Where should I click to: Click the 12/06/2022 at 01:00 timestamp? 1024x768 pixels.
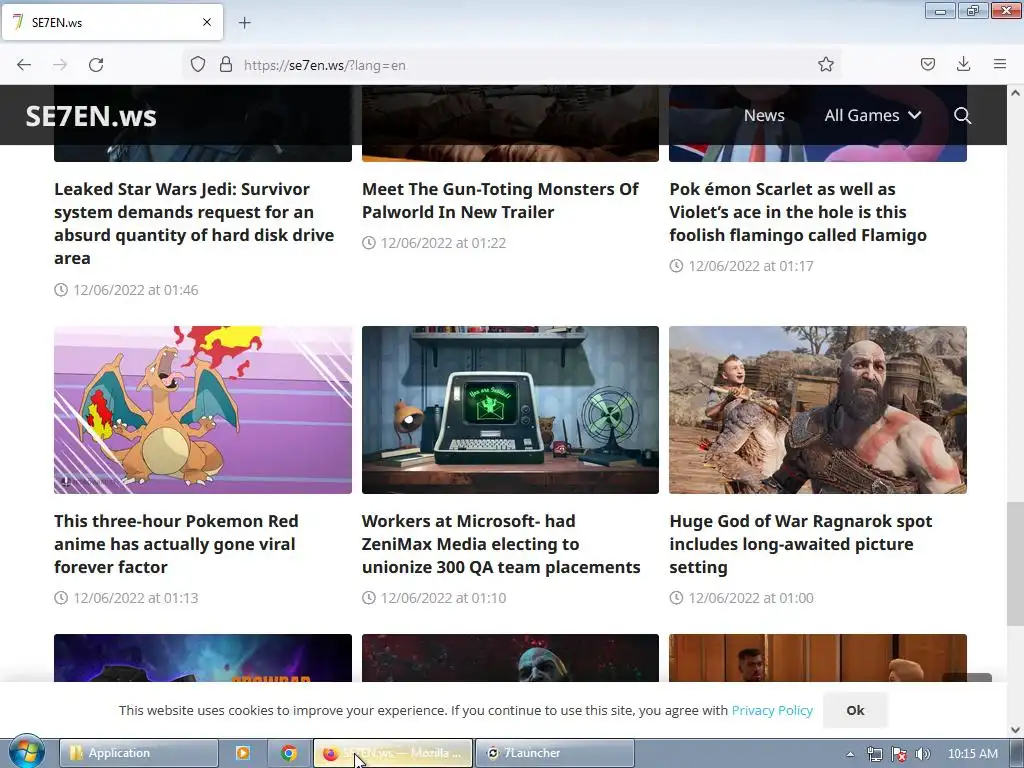click(x=742, y=598)
